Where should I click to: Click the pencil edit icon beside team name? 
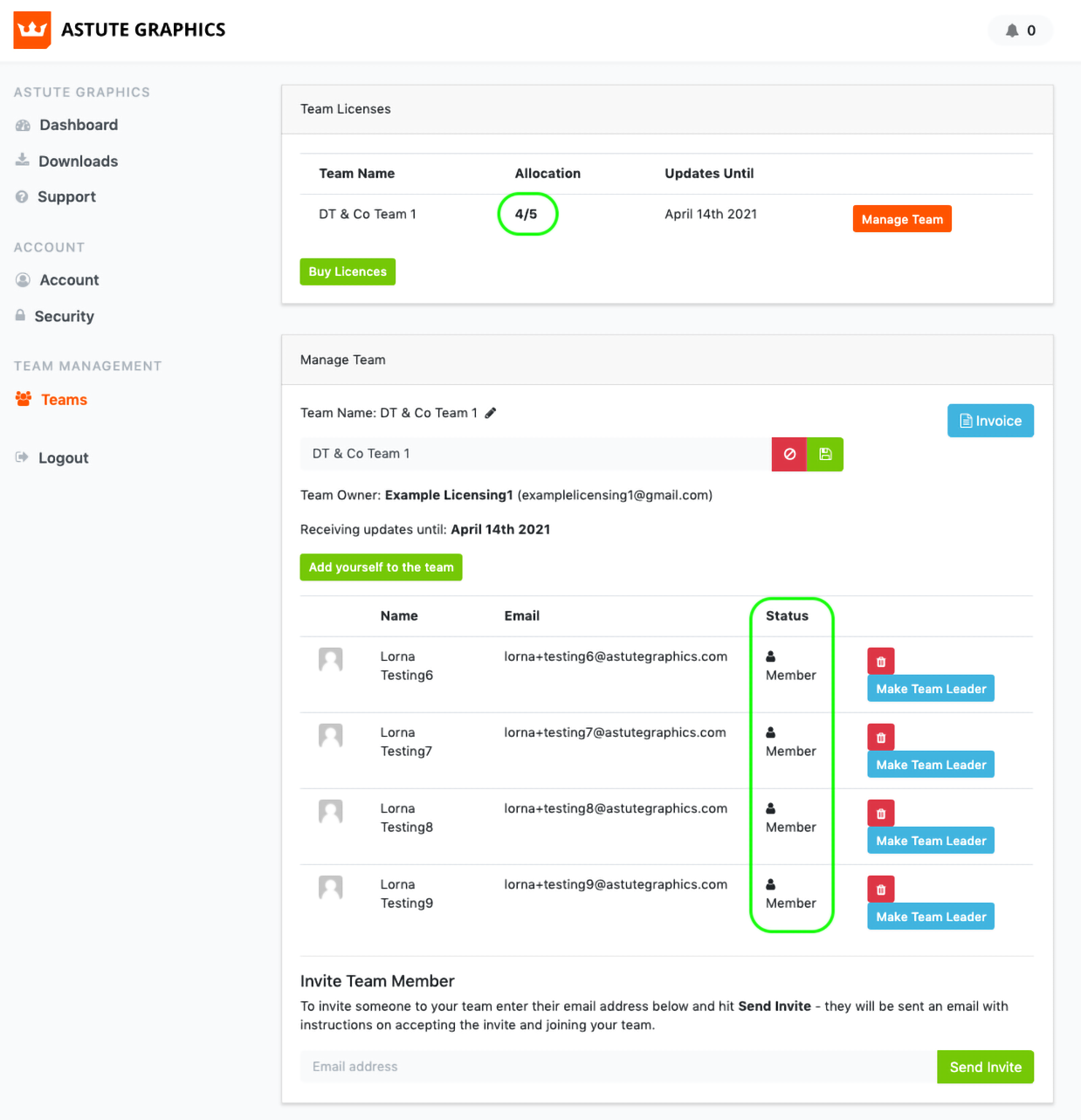tap(491, 413)
